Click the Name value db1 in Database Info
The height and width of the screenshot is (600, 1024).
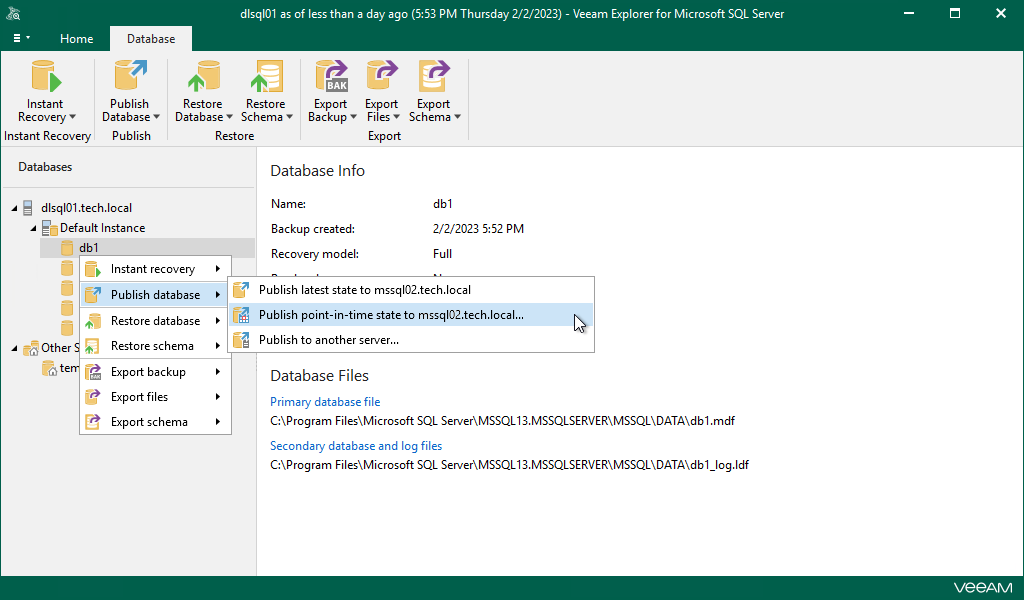[x=443, y=204]
